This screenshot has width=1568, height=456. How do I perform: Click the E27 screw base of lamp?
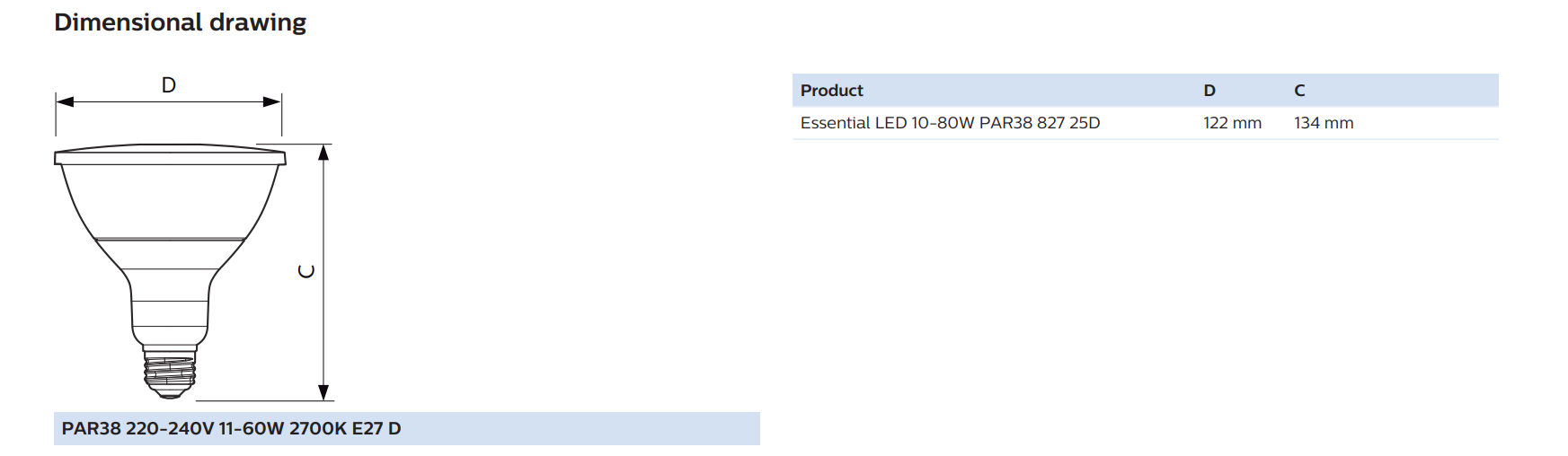click(x=170, y=373)
